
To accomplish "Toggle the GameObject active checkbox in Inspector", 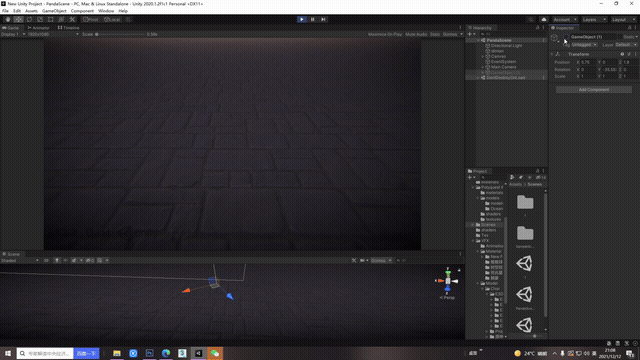I will pyautogui.click(x=566, y=37).
